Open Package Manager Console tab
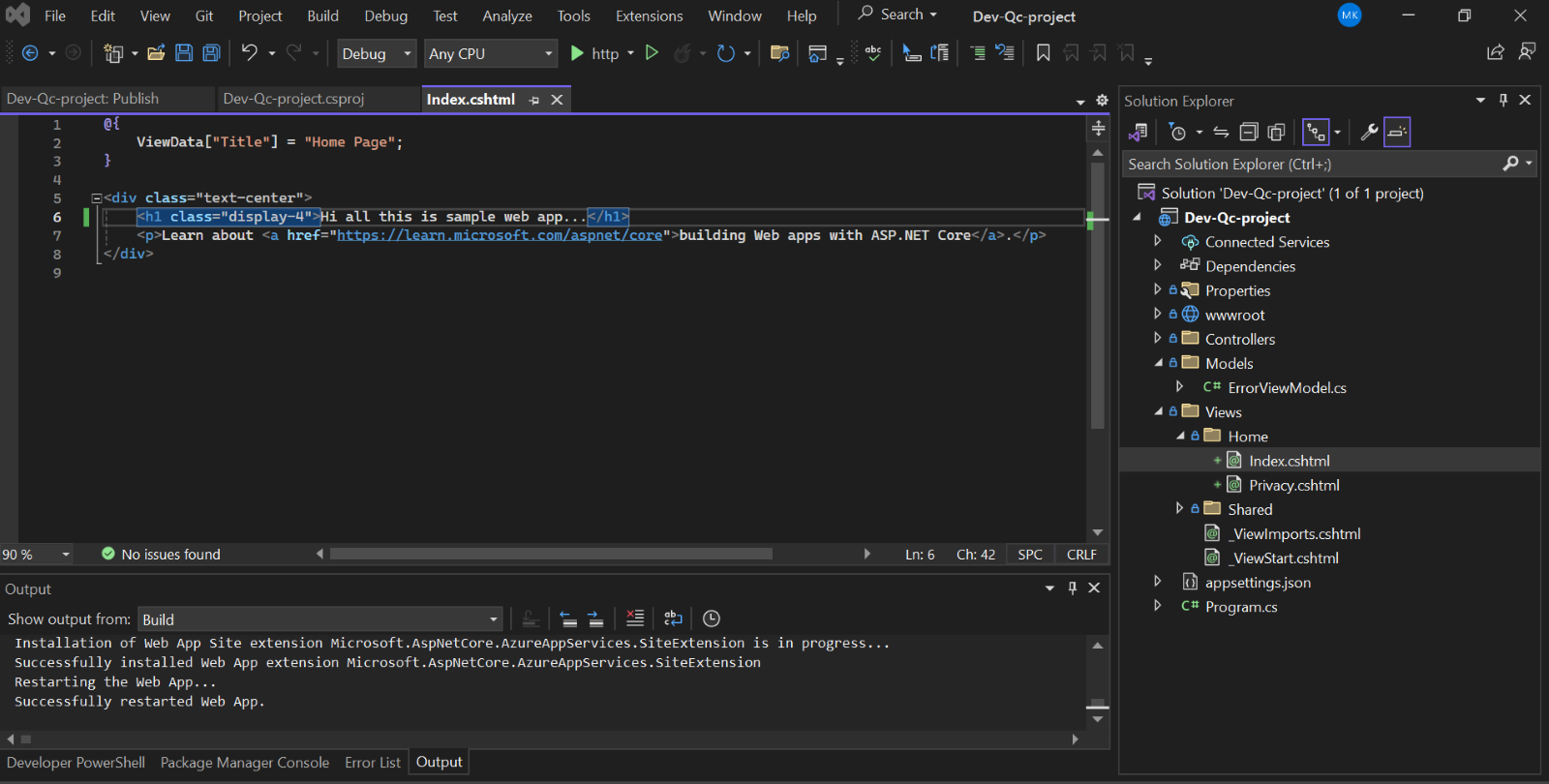 click(x=245, y=763)
